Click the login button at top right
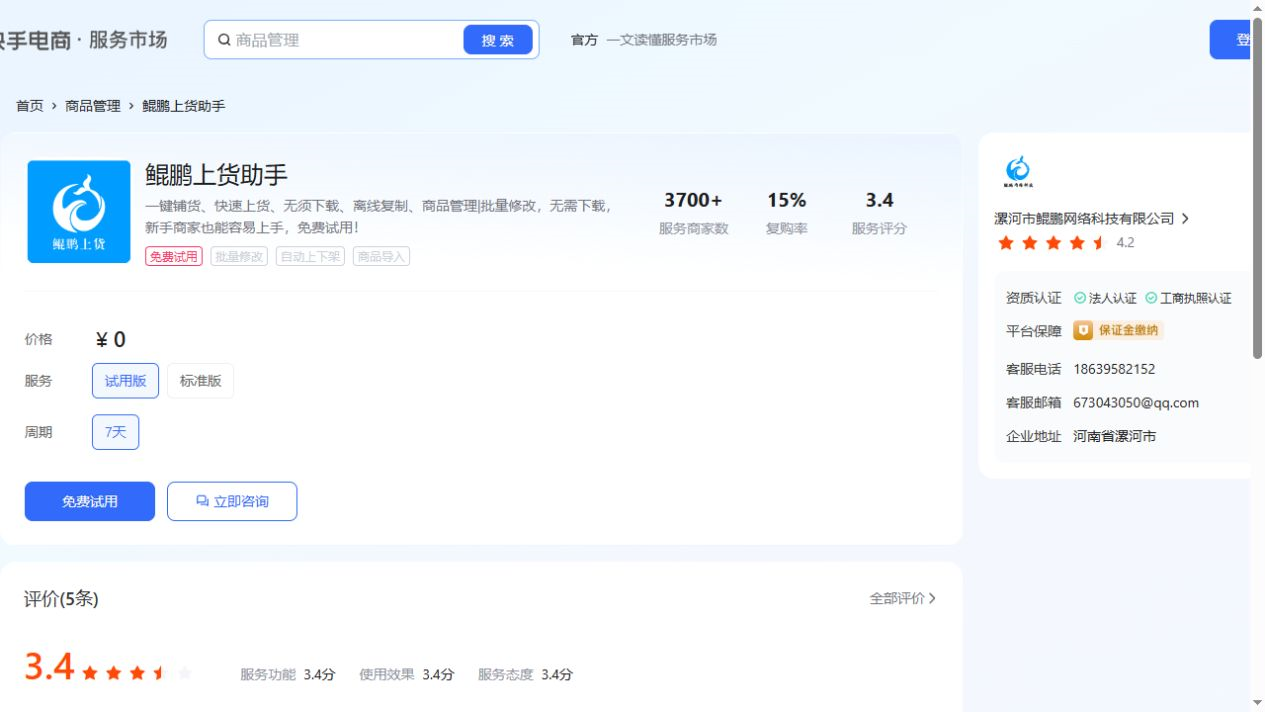This screenshot has width=1265, height=712. click(1230, 40)
